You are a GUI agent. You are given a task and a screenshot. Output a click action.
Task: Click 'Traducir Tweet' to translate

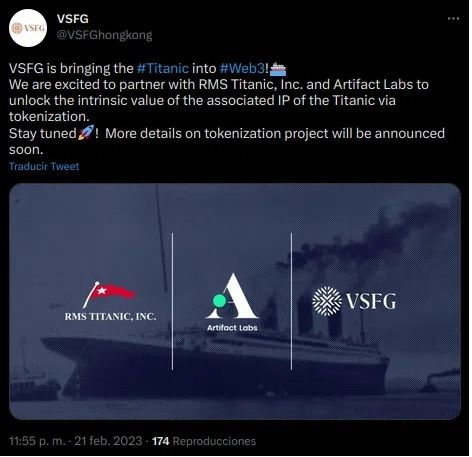coord(44,166)
